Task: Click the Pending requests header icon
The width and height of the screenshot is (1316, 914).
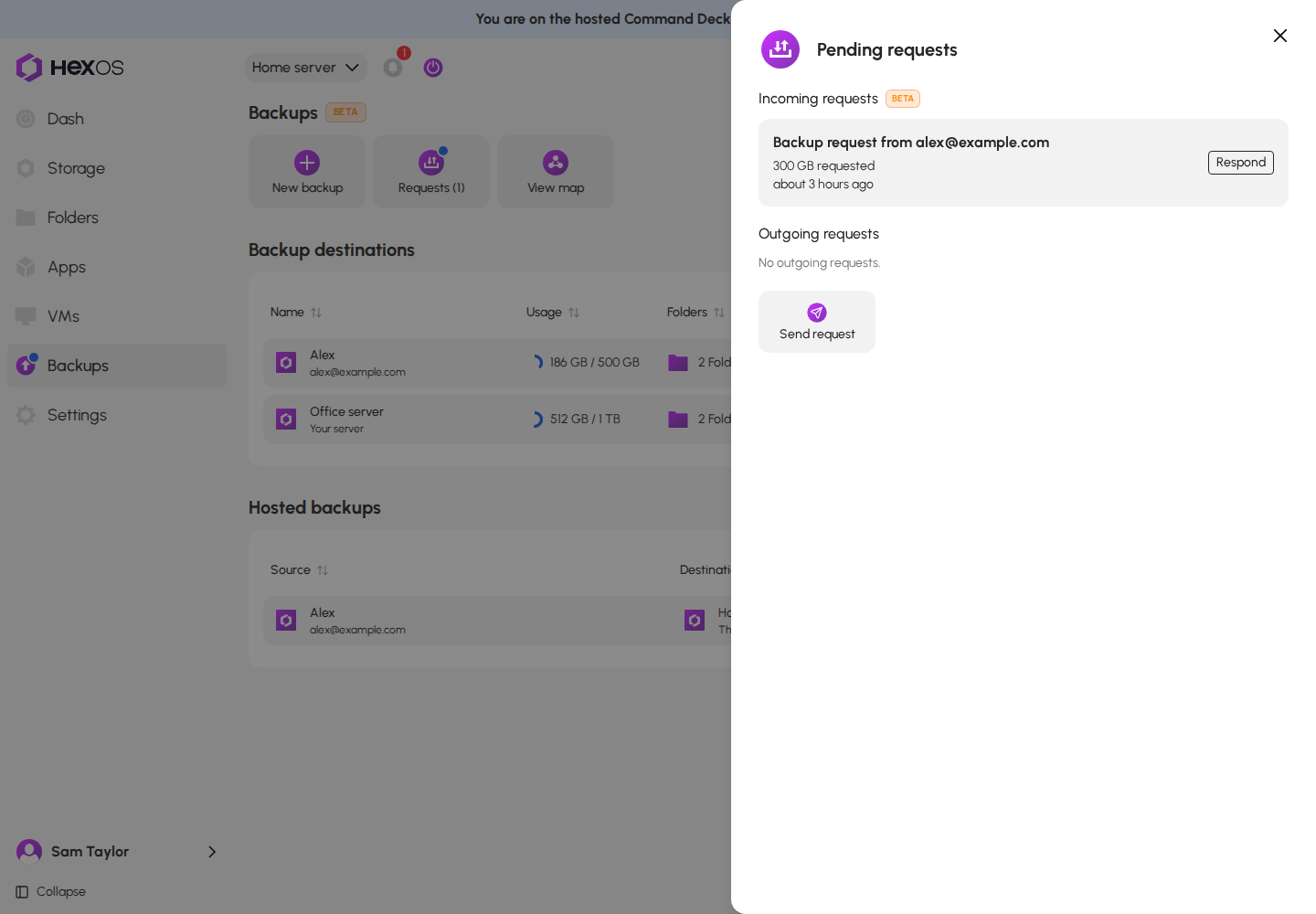Action: pos(780,49)
